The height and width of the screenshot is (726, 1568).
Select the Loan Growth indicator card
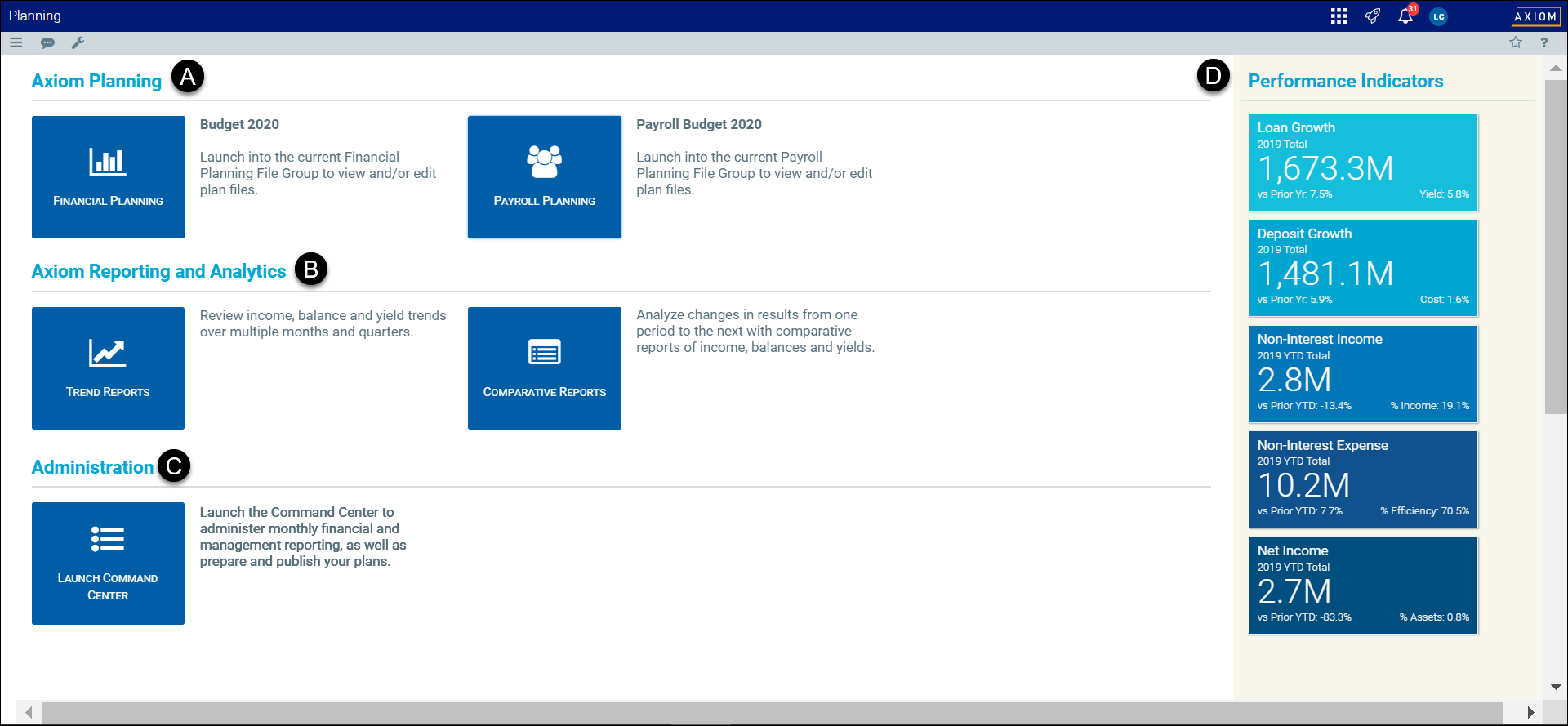(1363, 163)
